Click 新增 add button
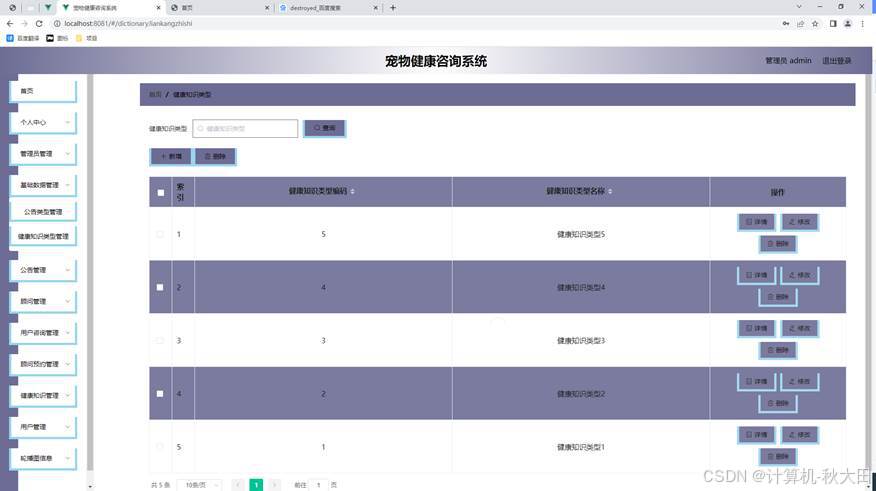Viewport: 876px width, 491px height. (x=171, y=156)
